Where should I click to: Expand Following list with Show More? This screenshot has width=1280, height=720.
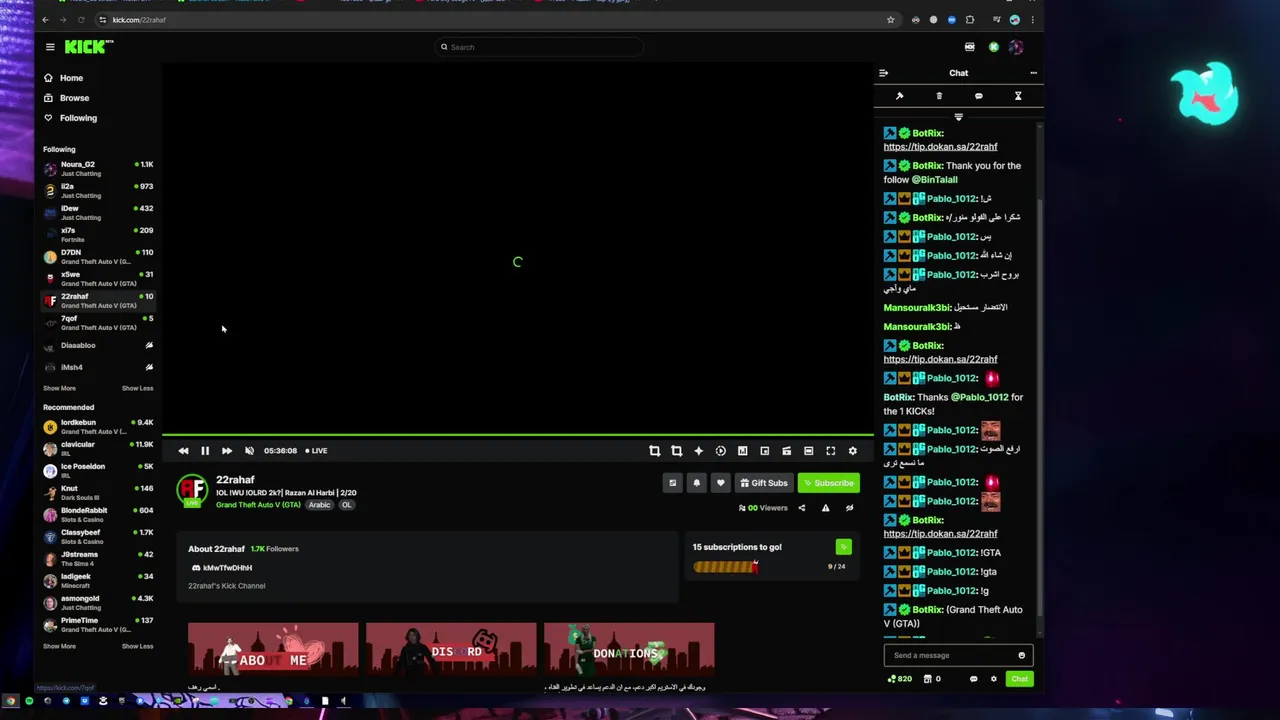[x=59, y=388]
